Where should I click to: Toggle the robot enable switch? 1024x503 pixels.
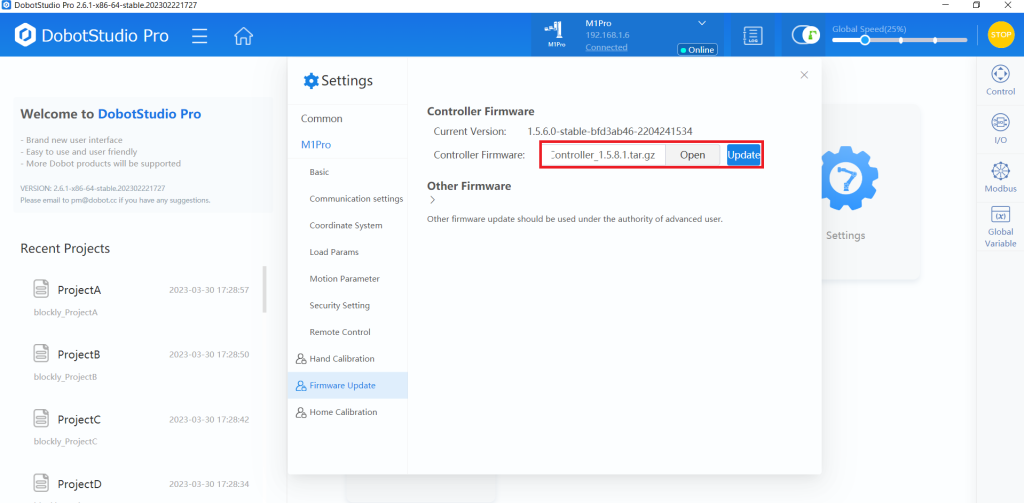coord(806,36)
